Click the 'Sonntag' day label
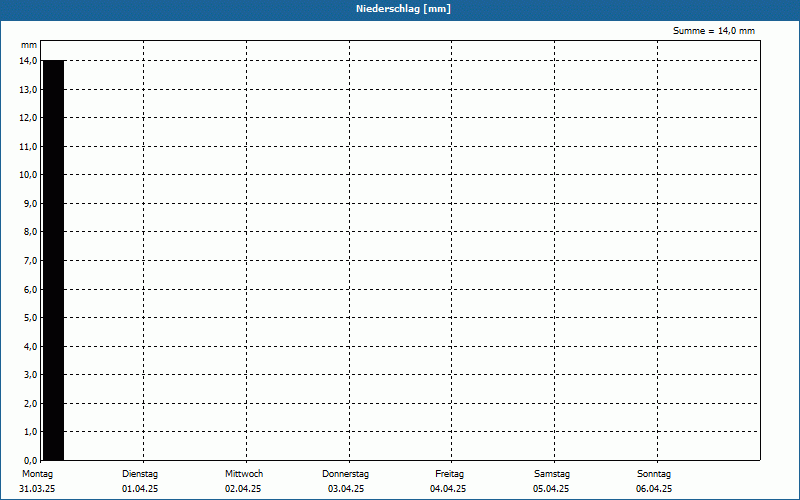800x500 pixels. (654, 473)
